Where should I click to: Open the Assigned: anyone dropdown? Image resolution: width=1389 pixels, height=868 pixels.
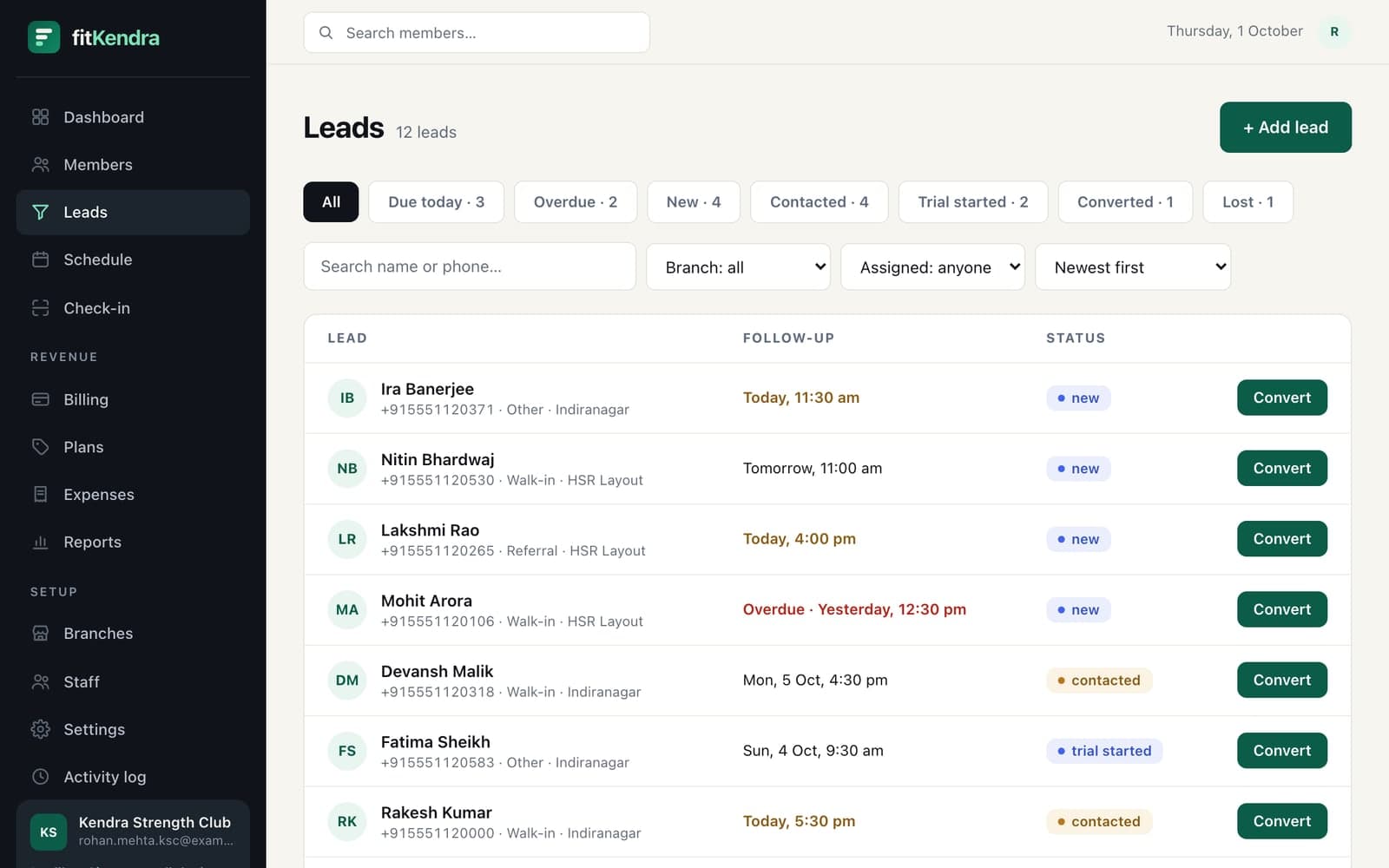pyautogui.click(x=932, y=267)
